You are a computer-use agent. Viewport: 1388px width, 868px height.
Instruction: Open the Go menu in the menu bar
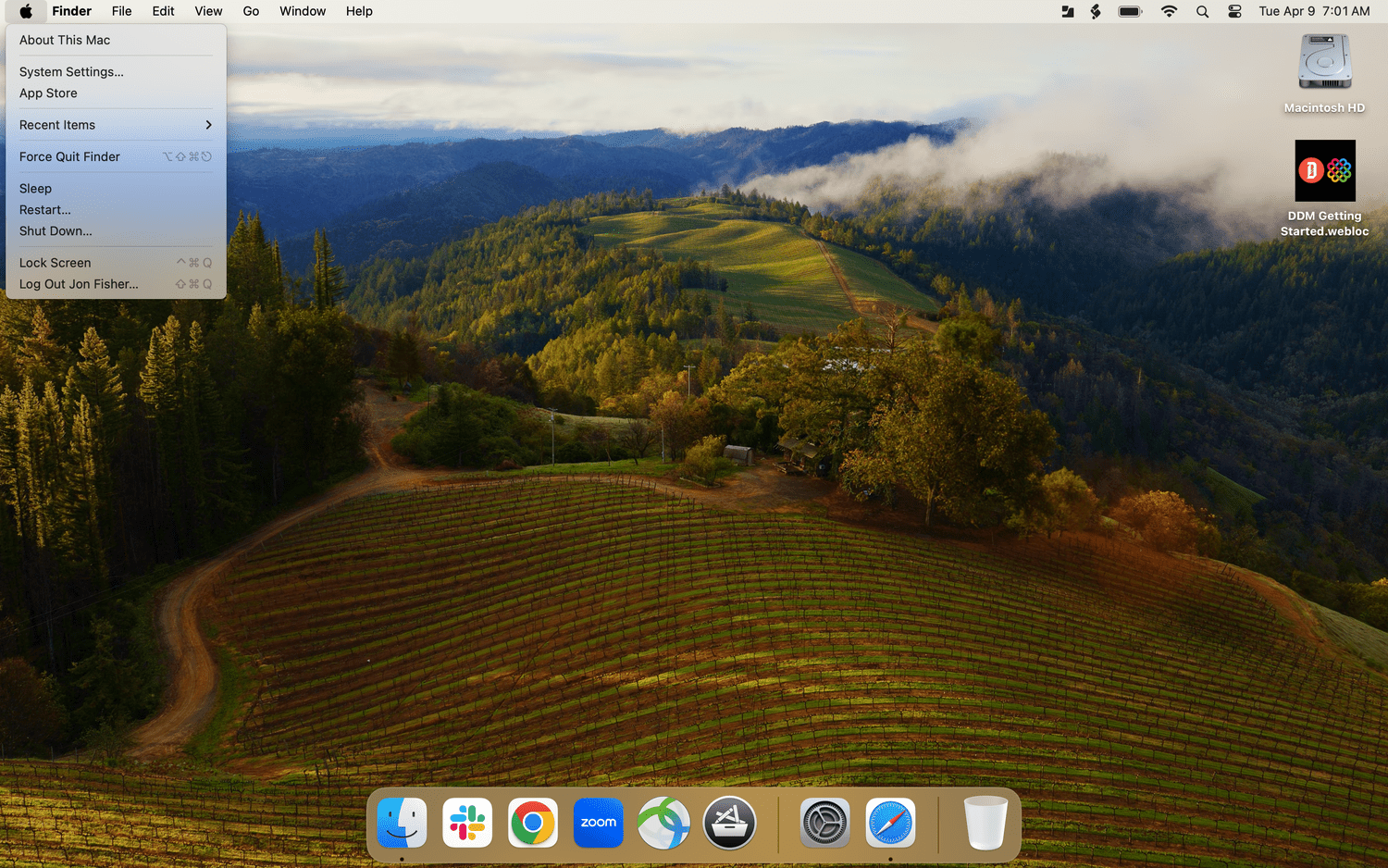coord(251,11)
